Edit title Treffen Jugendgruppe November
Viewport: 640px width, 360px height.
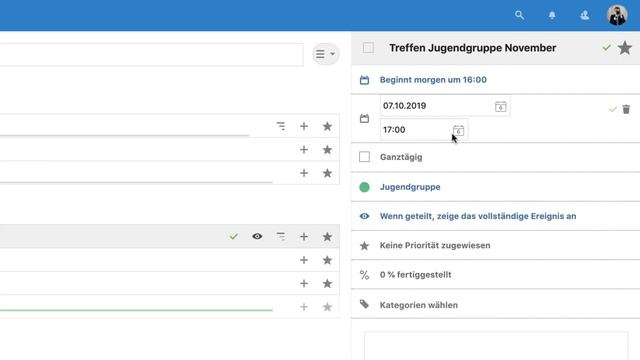473,48
